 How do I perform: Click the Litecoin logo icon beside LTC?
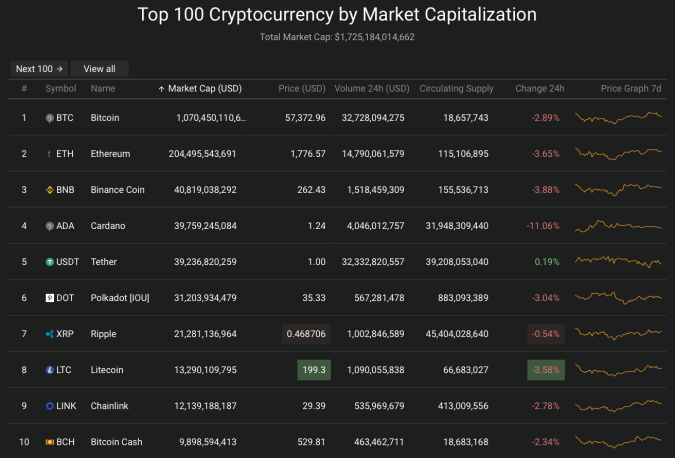pyautogui.click(x=50, y=370)
